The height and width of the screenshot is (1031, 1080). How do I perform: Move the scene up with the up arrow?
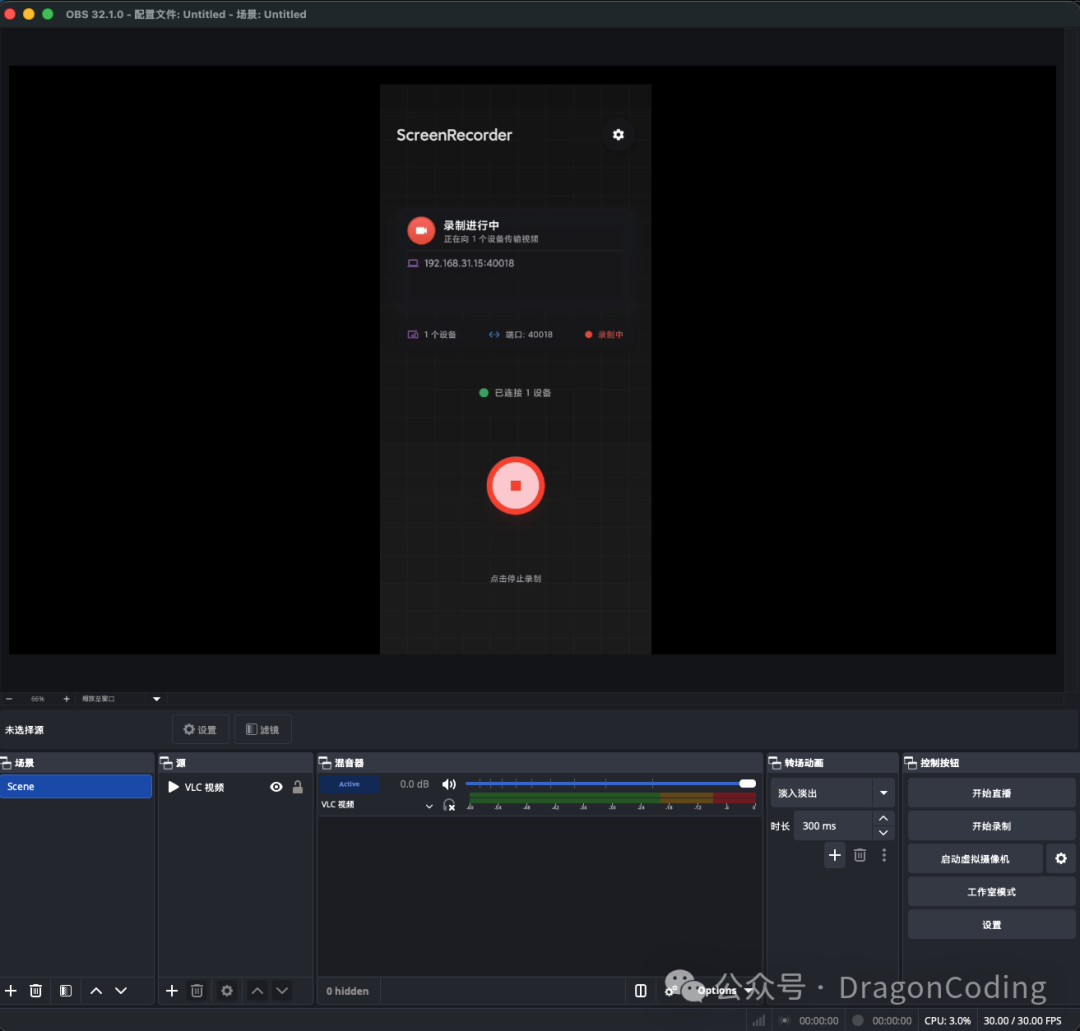pyautogui.click(x=96, y=991)
